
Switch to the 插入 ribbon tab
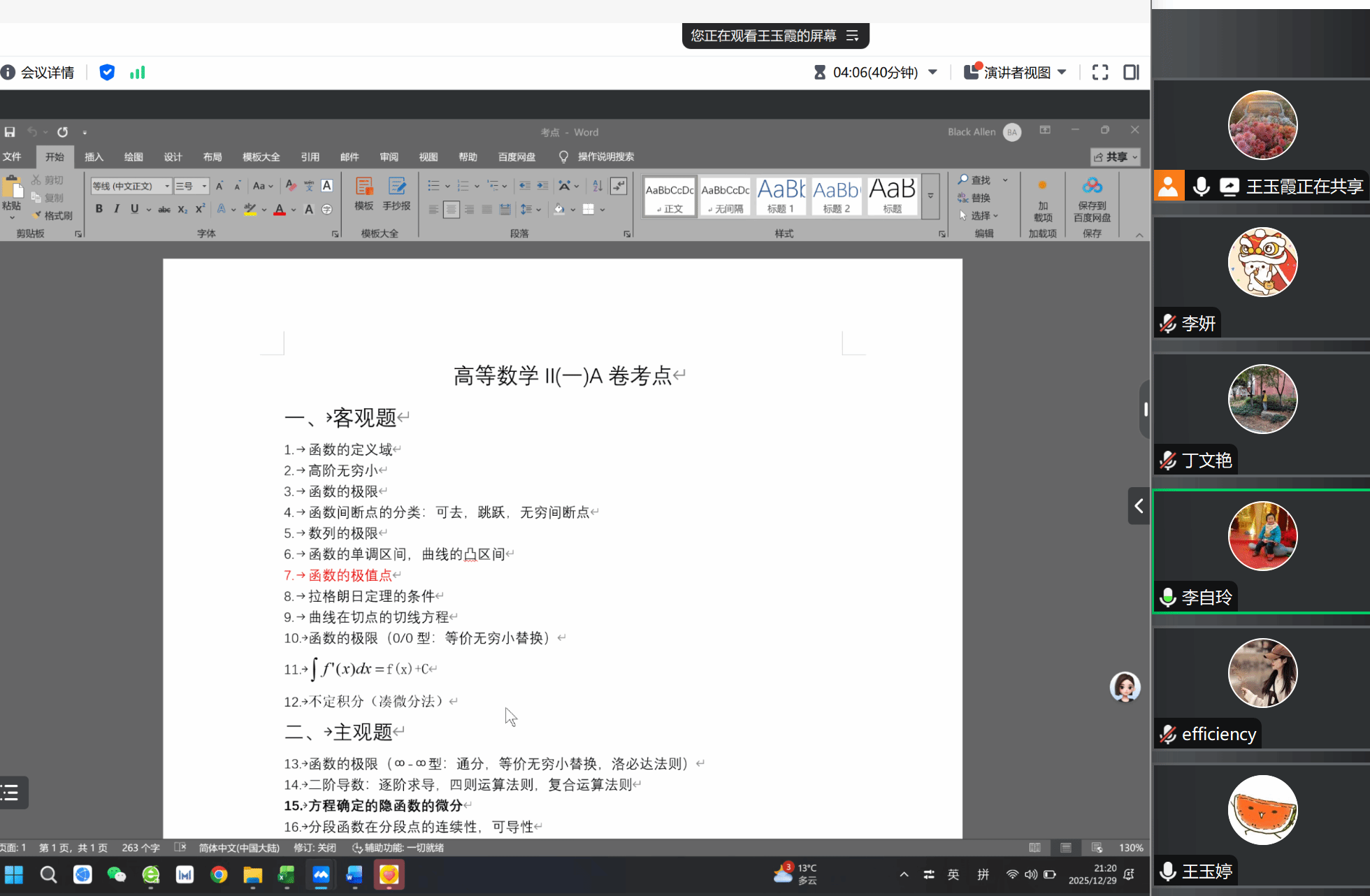94,157
